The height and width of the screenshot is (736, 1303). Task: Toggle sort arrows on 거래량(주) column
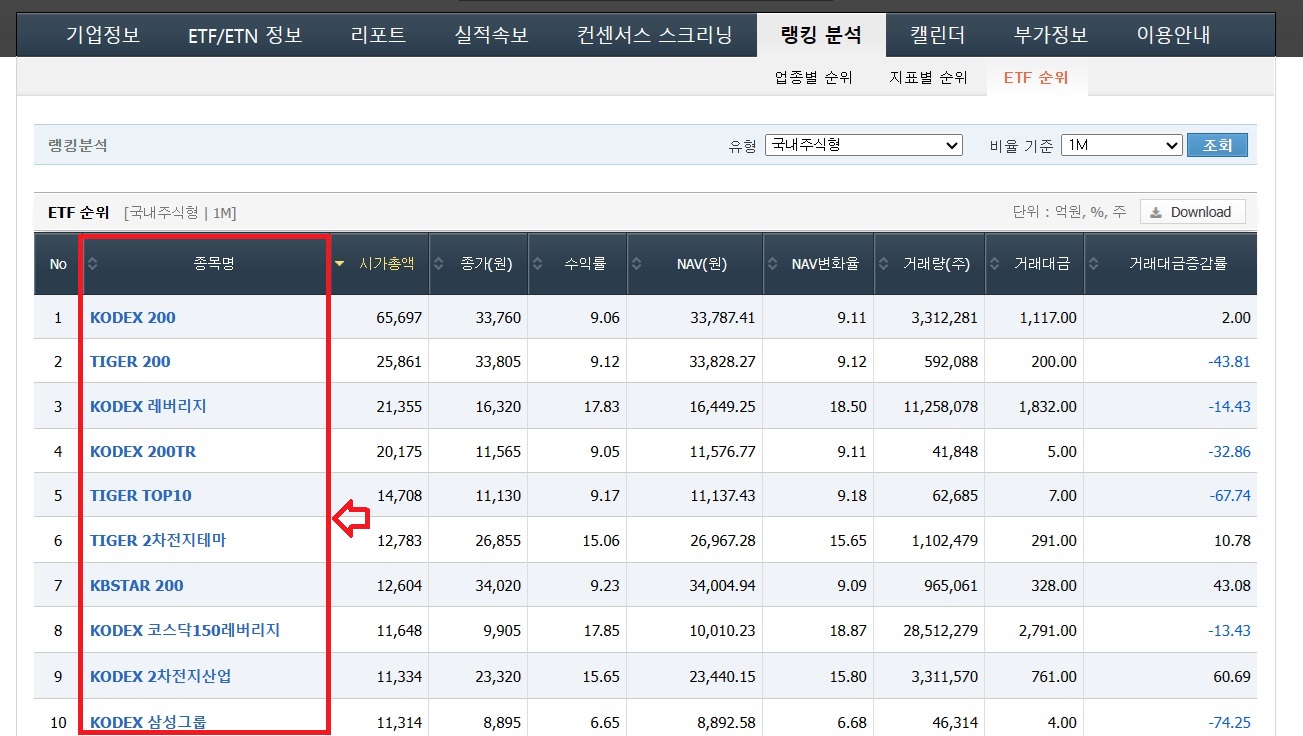[x=882, y=264]
